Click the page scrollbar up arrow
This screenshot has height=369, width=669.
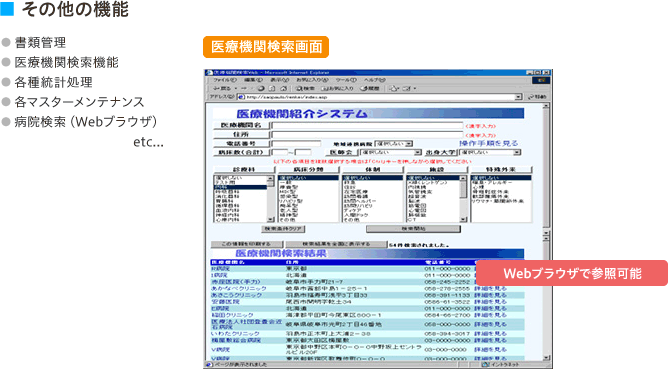click(546, 105)
